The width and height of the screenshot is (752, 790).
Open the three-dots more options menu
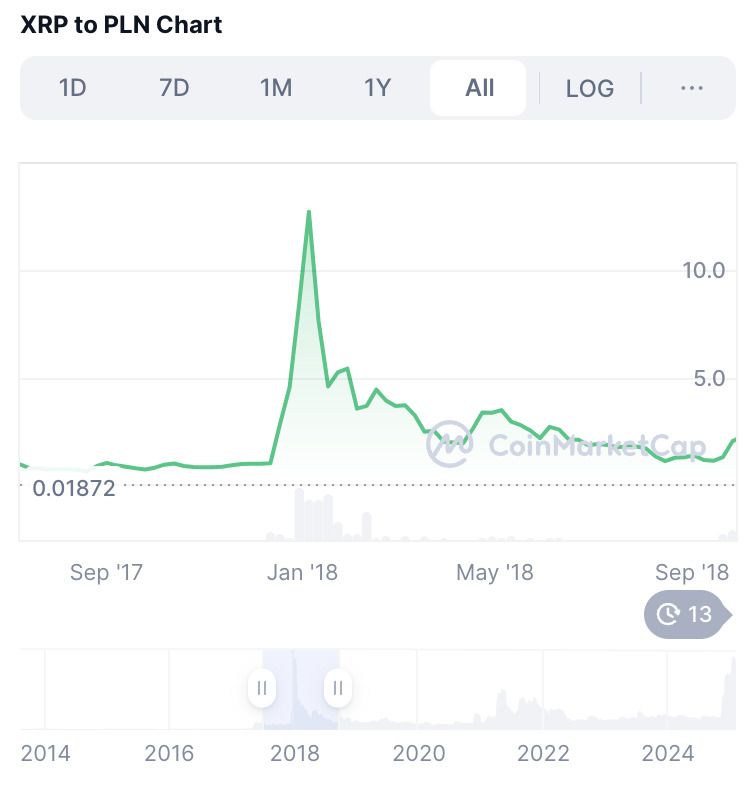tap(692, 88)
